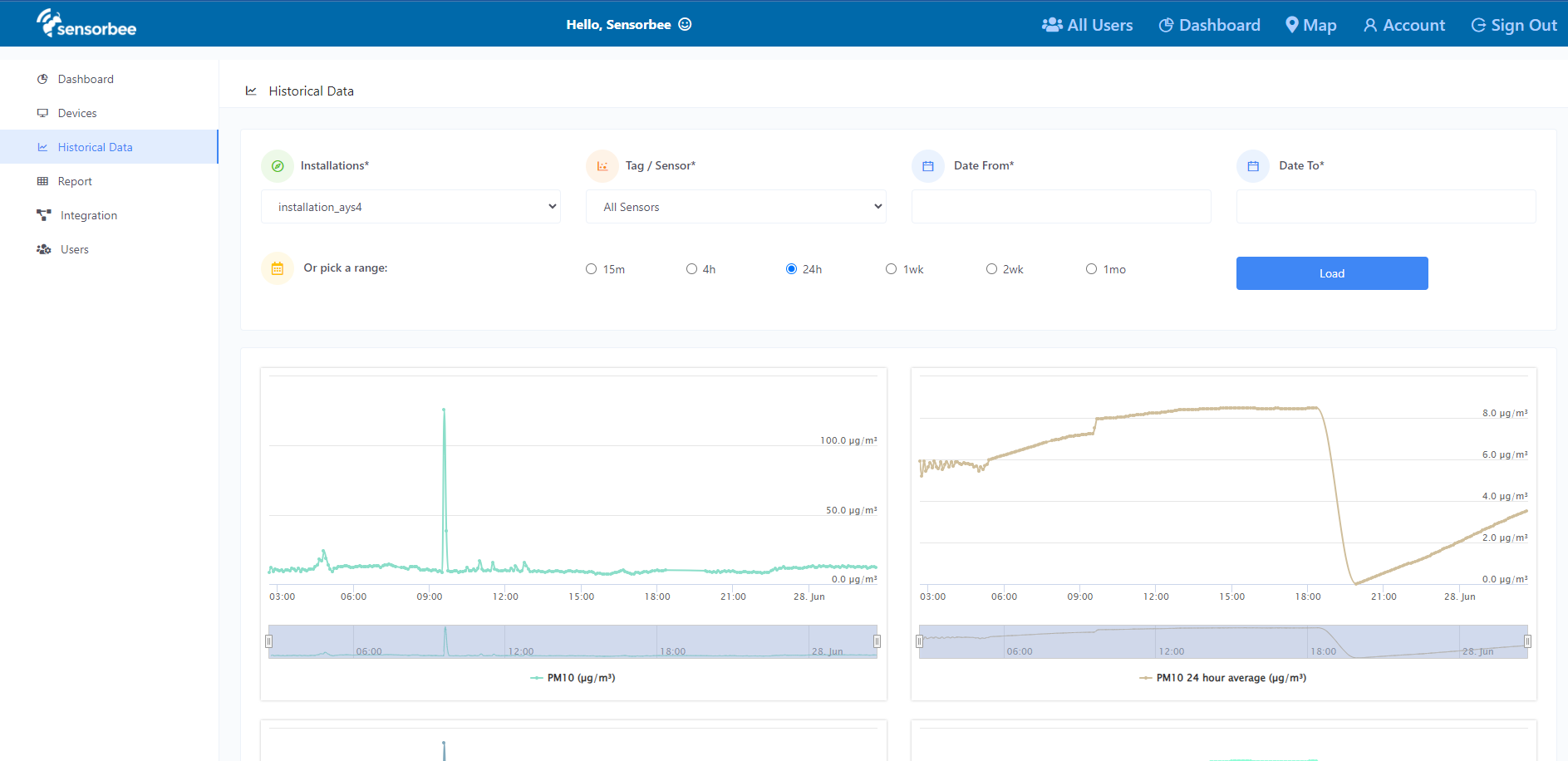Screen dimensions: 1568x761
Task: Open the Dashboard link in header
Action: tap(1210, 25)
